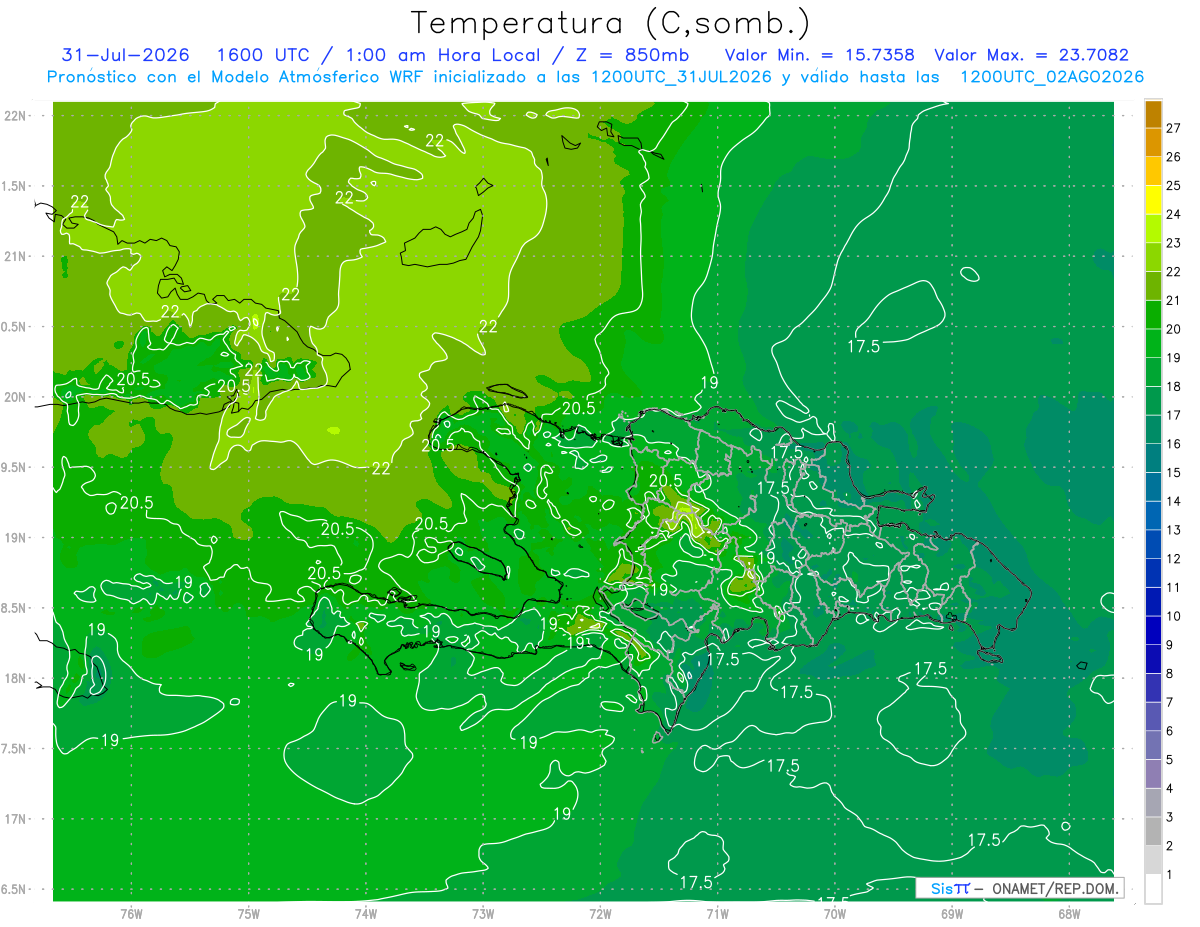Select the brown swatch above label 27

[1153, 114]
